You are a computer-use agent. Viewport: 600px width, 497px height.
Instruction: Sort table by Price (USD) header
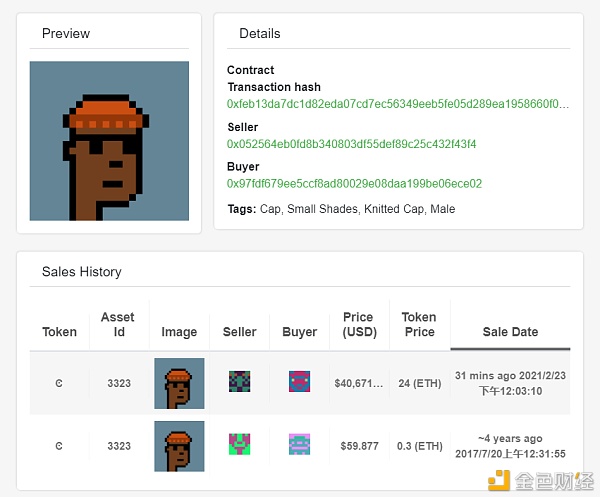pyautogui.click(x=358, y=325)
